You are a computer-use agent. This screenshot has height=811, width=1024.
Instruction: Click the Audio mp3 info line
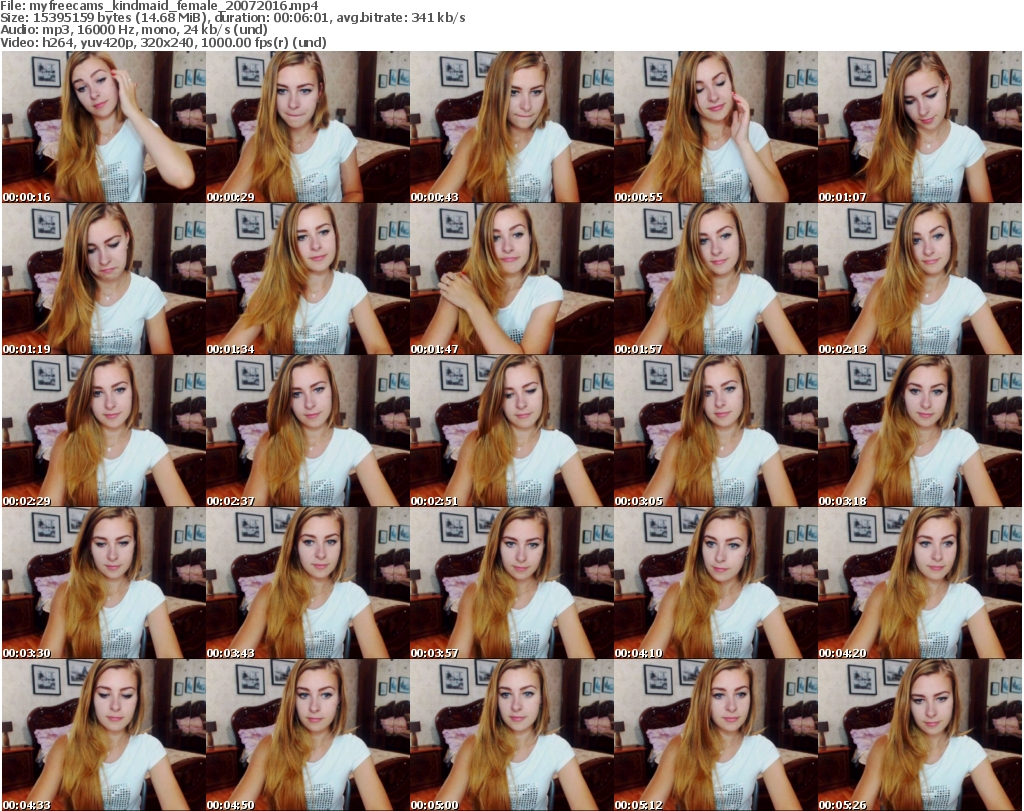(134, 30)
